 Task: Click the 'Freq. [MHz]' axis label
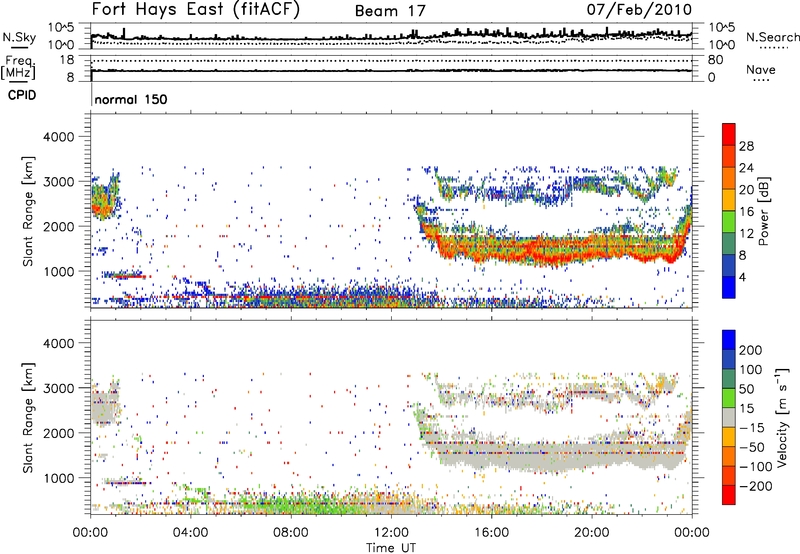(x=18, y=67)
